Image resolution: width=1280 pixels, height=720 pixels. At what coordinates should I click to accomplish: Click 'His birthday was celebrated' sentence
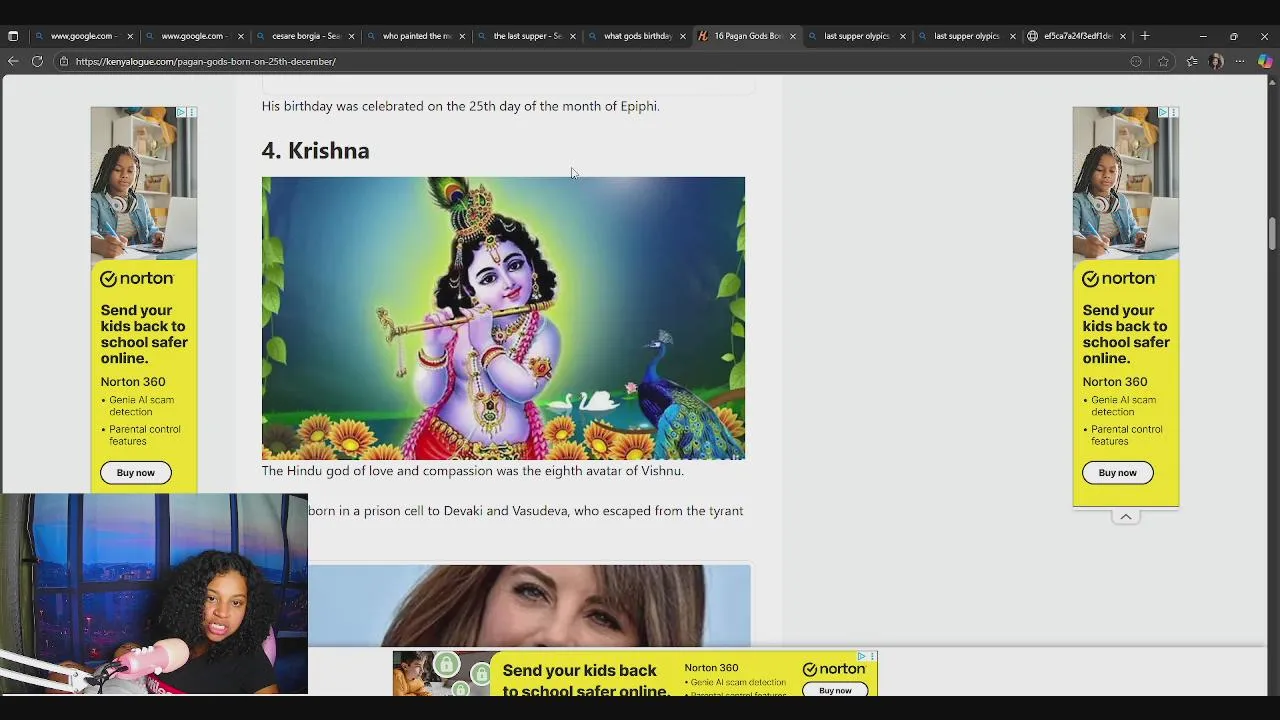pyautogui.click(x=460, y=106)
